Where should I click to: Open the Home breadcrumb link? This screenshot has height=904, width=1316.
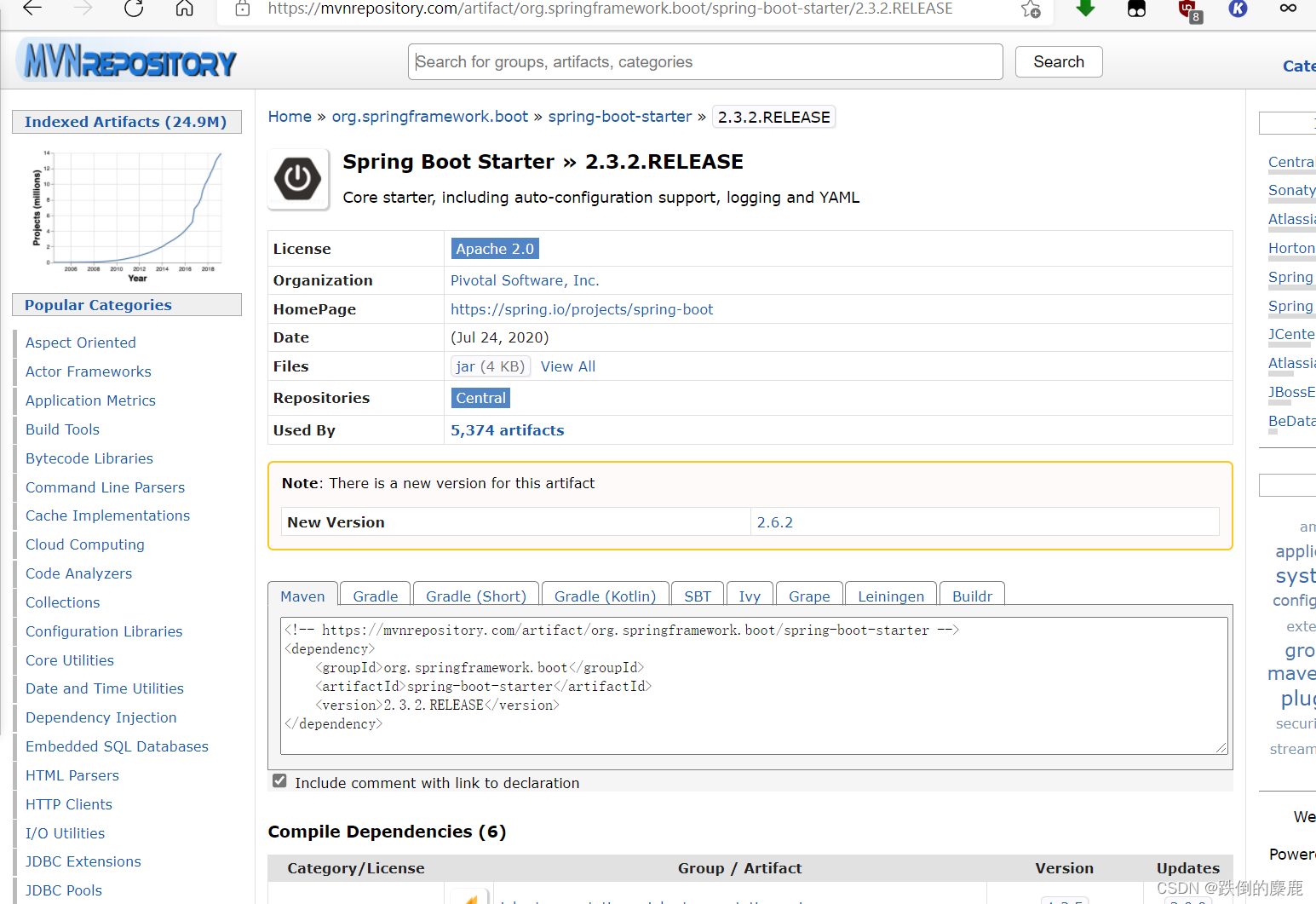(x=290, y=117)
